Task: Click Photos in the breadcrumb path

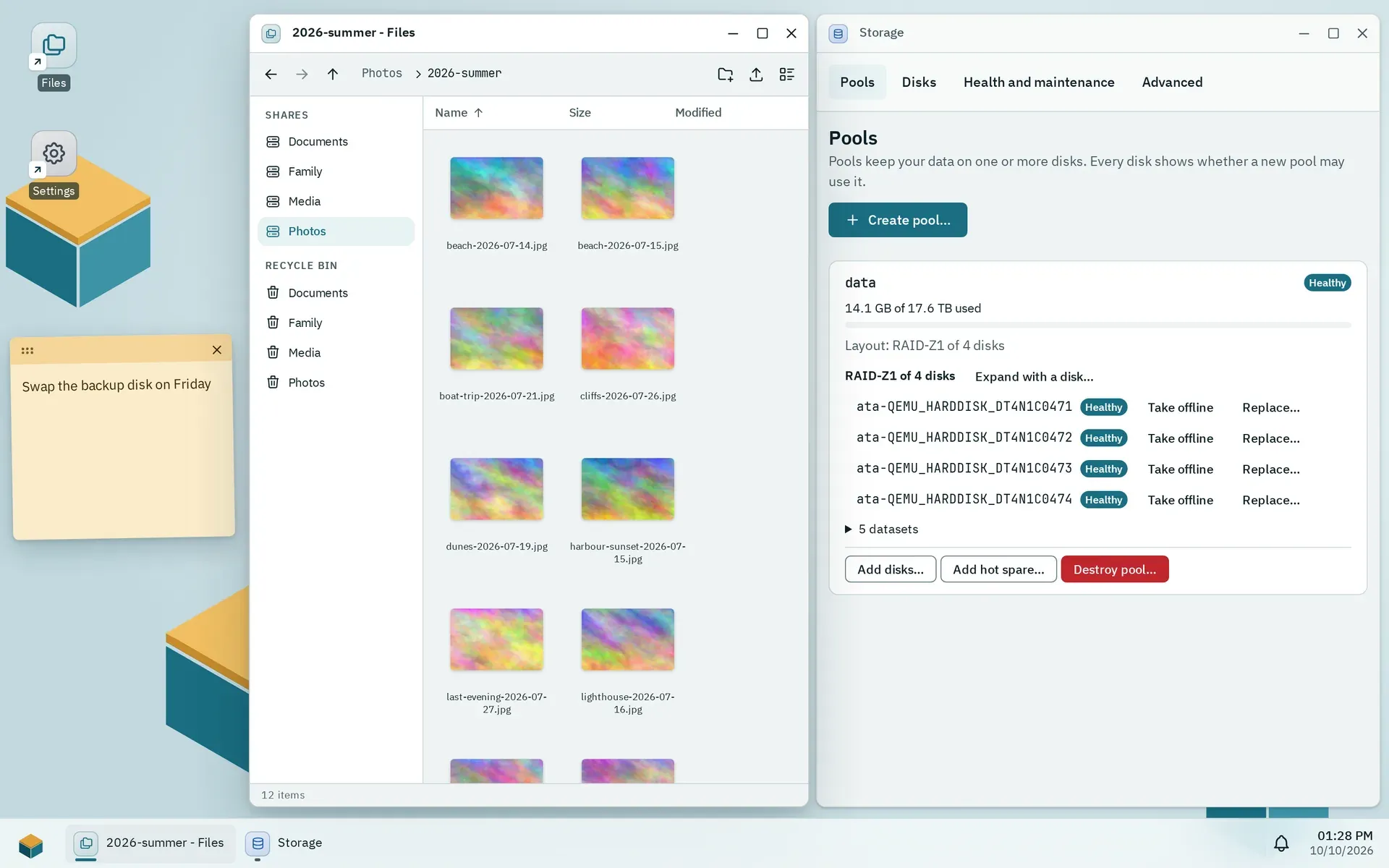Action: click(x=381, y=73)
